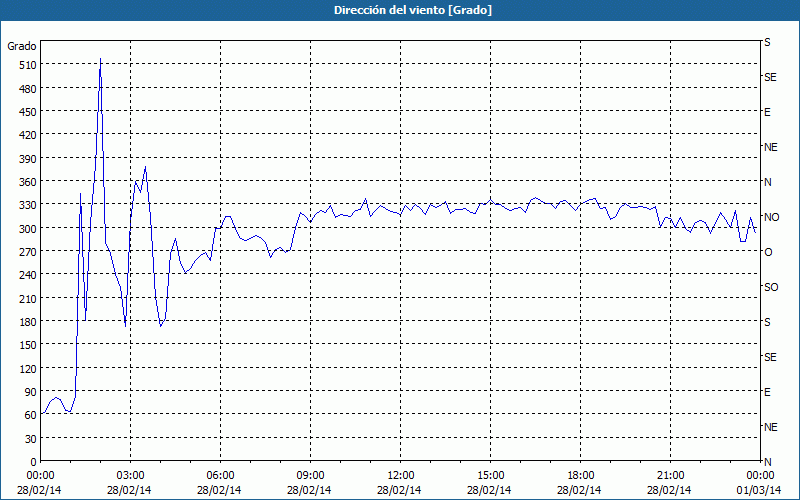Click the 210 value on the left axis
The height and width of the screenshot is (500, 800).
[28, 299]
